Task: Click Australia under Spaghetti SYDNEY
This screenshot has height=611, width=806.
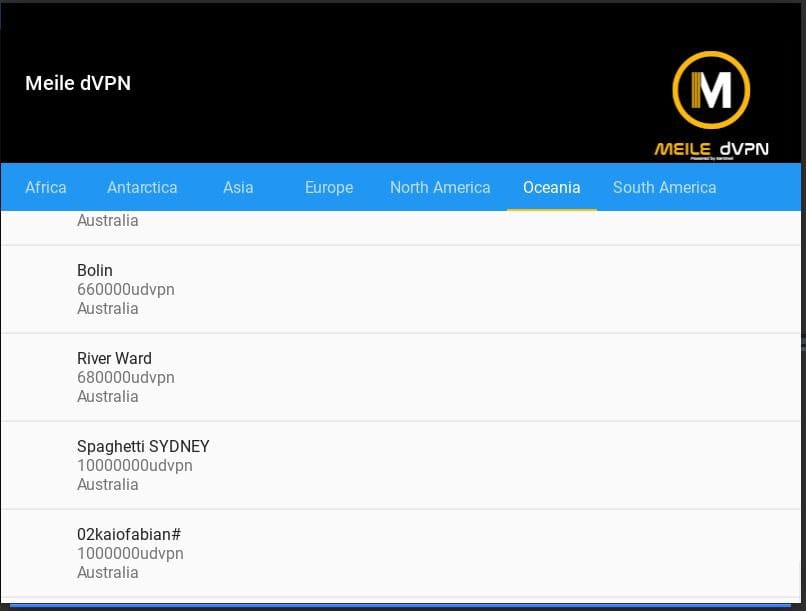Action: [x=107, y=484]
